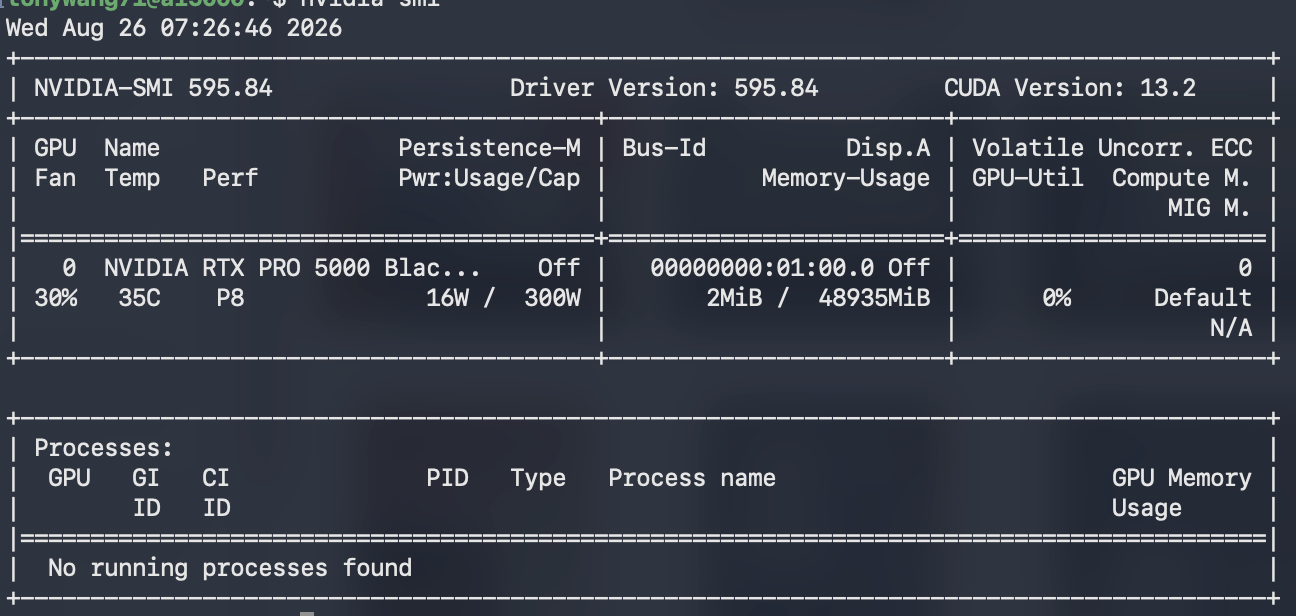The image size is (1296, 616).
Task: Click 'Volatile Uncorr. ECC' header
Action: coord(1112,148)
